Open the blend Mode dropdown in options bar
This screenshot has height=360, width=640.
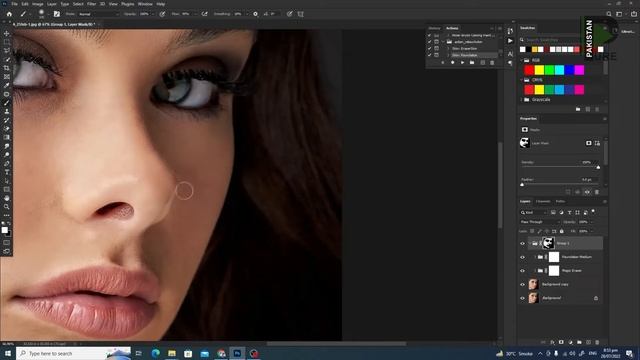98,14
